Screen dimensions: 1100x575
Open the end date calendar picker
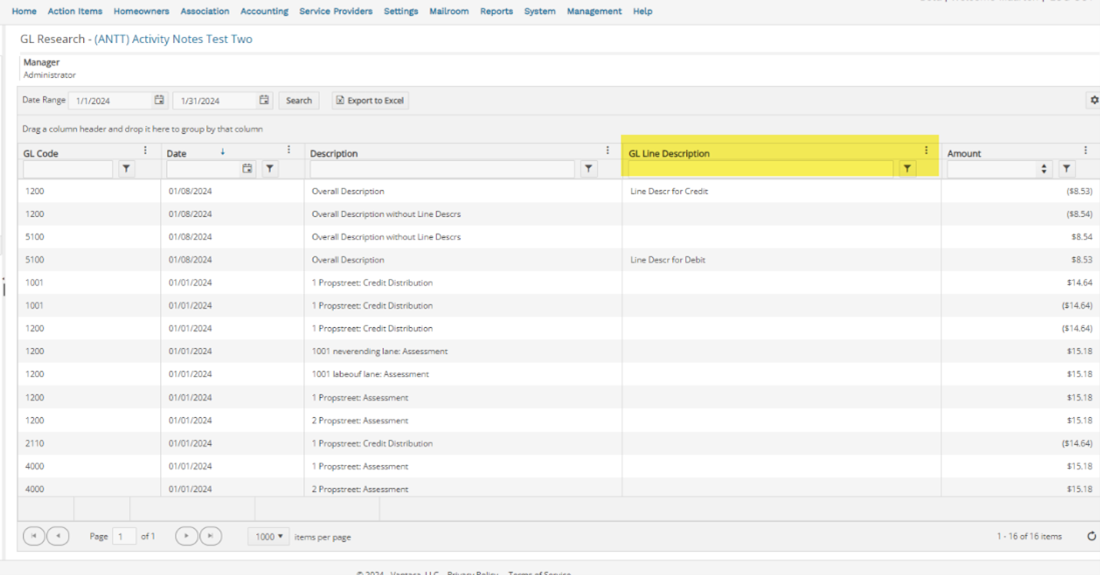coord(264,100)
